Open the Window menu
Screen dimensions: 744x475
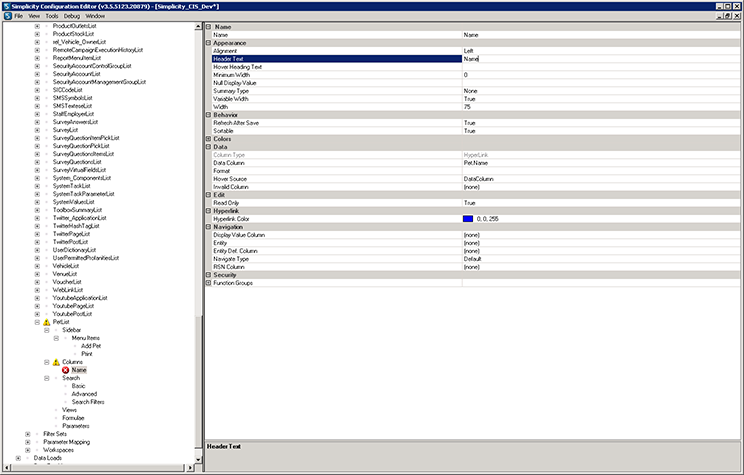[x=95, y=16]
